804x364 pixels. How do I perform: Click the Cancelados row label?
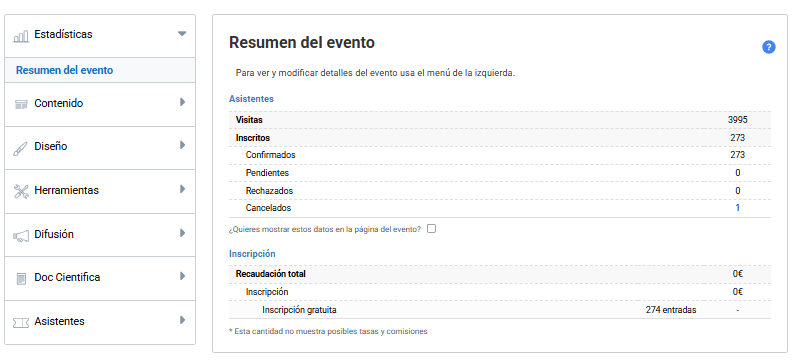pos(268,208)
